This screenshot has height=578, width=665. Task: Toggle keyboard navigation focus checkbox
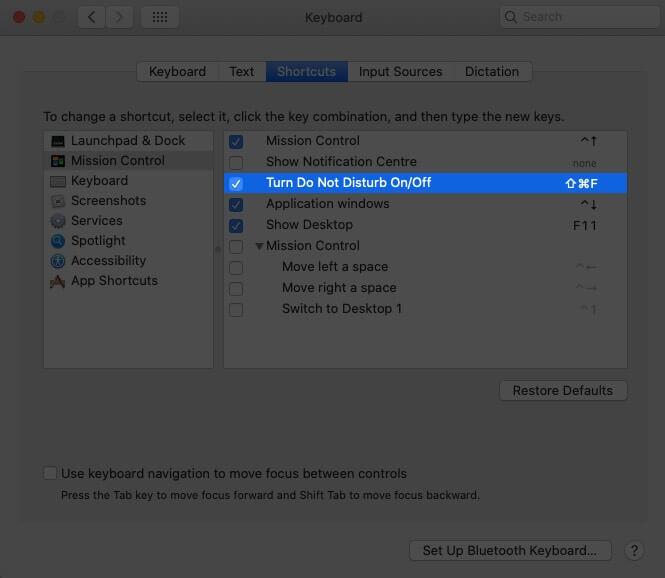coord(50,473)
